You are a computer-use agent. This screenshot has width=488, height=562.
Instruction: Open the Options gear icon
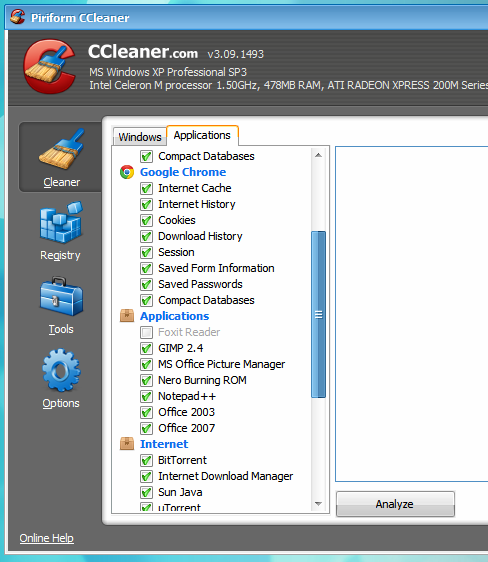[x=61, y=370]
